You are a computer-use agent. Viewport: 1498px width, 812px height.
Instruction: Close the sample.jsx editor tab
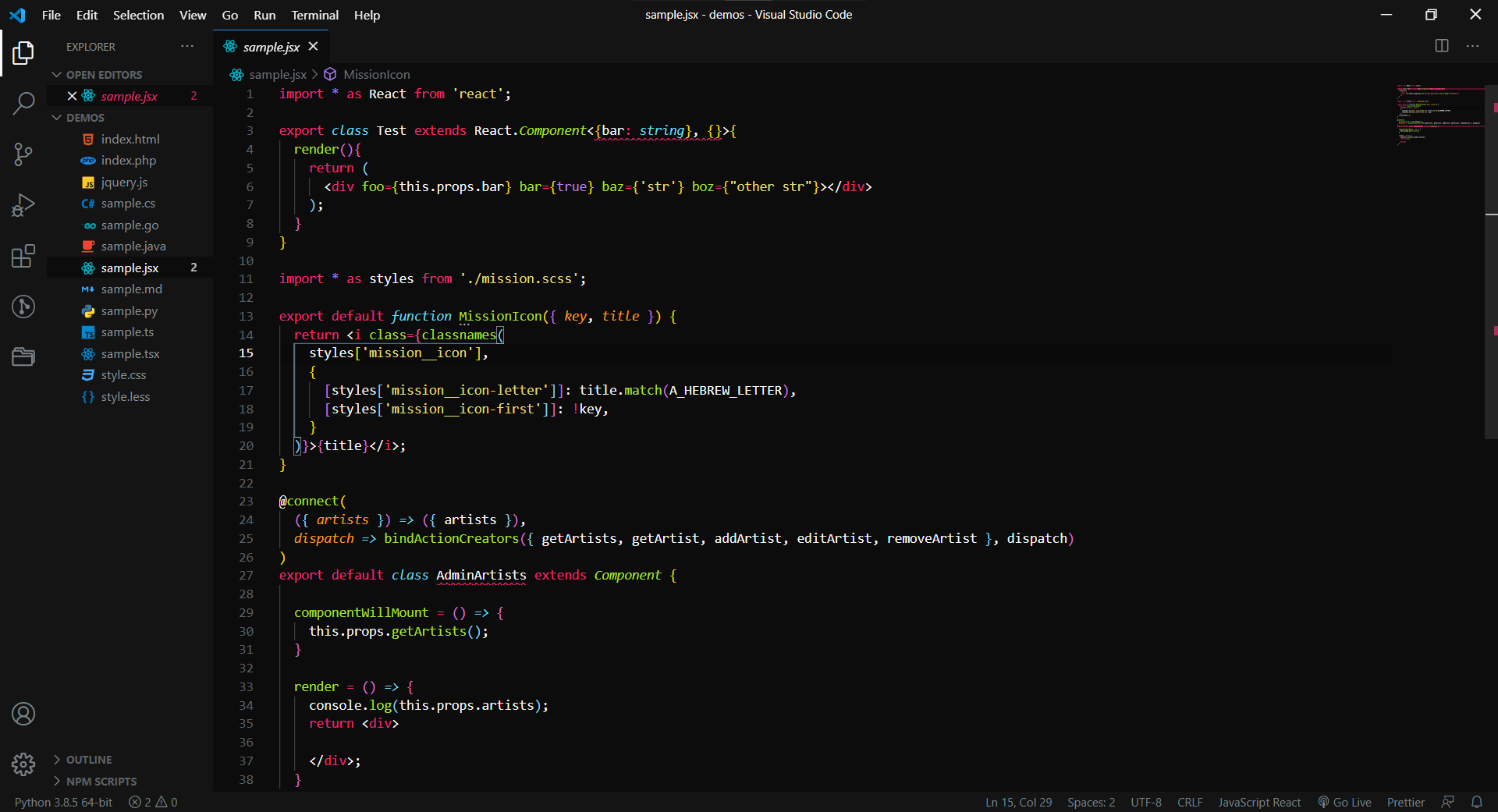[x=314, y=47]
